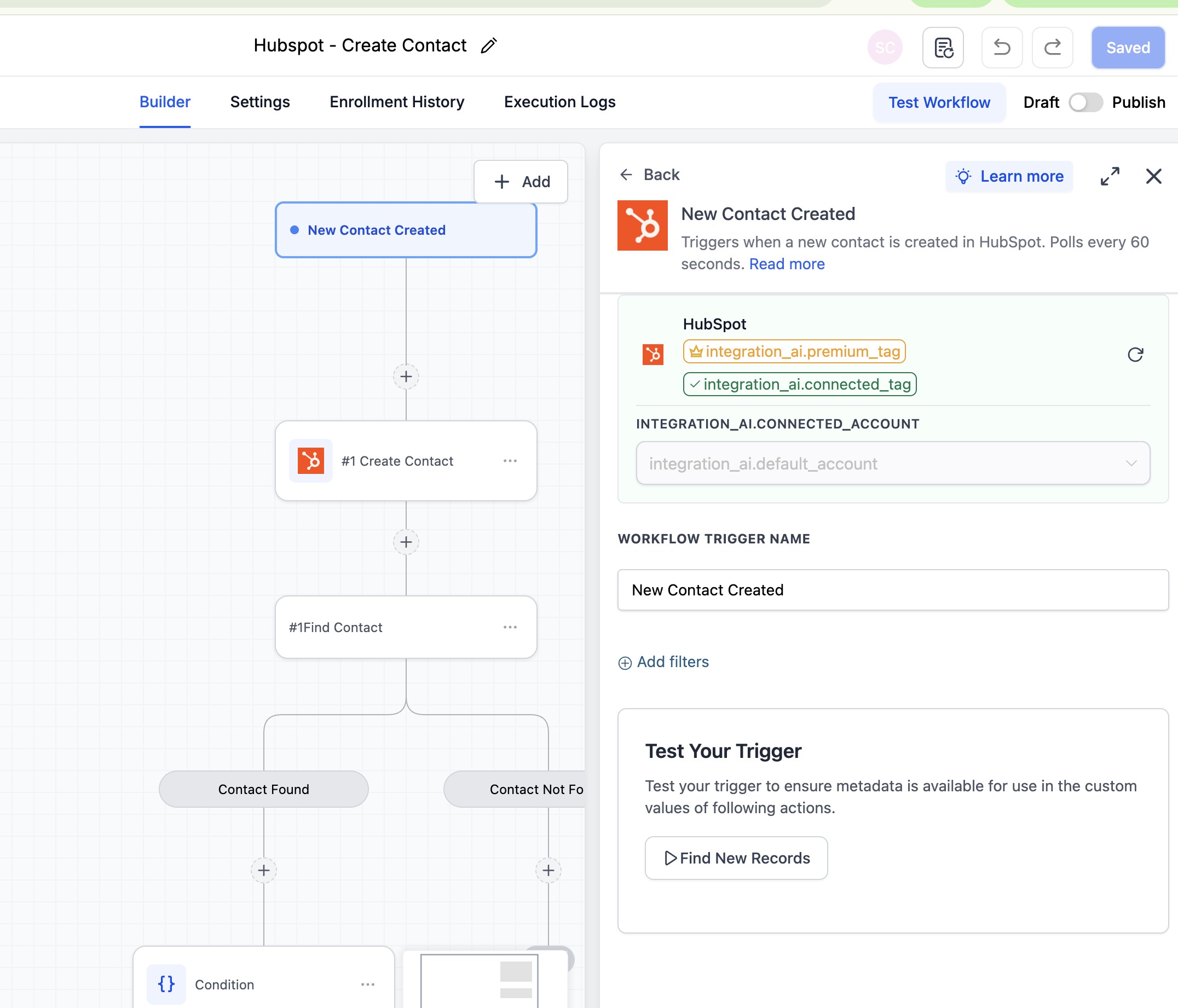The image size is (1178, 1008).
Task: Open the SC user avatar
Action: coord(885,47)
